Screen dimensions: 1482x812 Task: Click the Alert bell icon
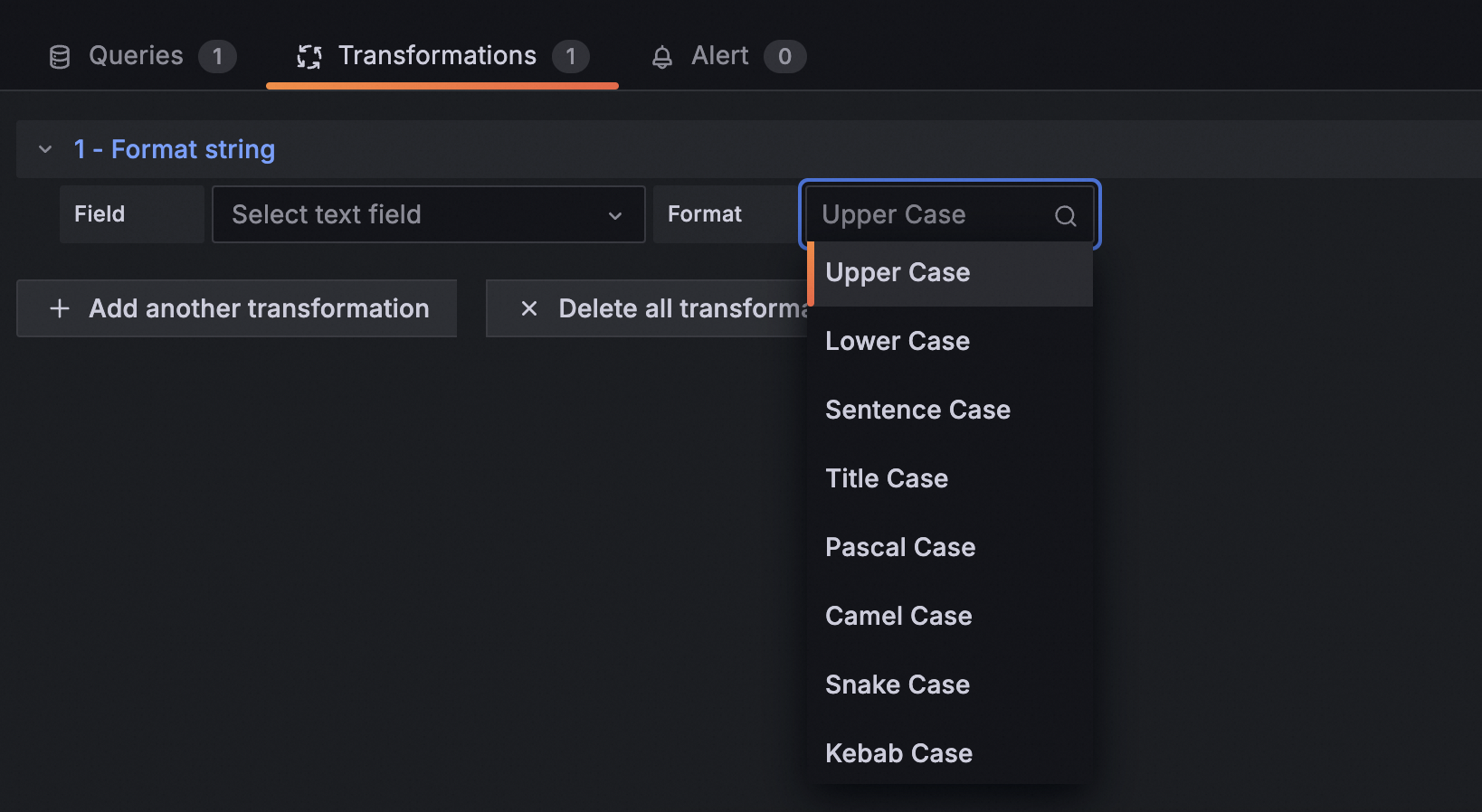tap(662, 57)
